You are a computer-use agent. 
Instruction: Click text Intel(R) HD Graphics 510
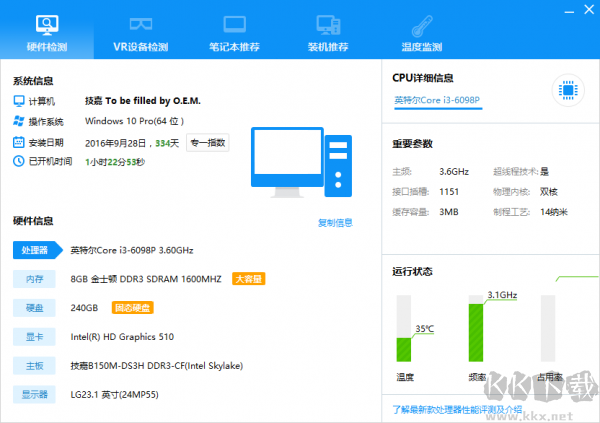(122, 337)
